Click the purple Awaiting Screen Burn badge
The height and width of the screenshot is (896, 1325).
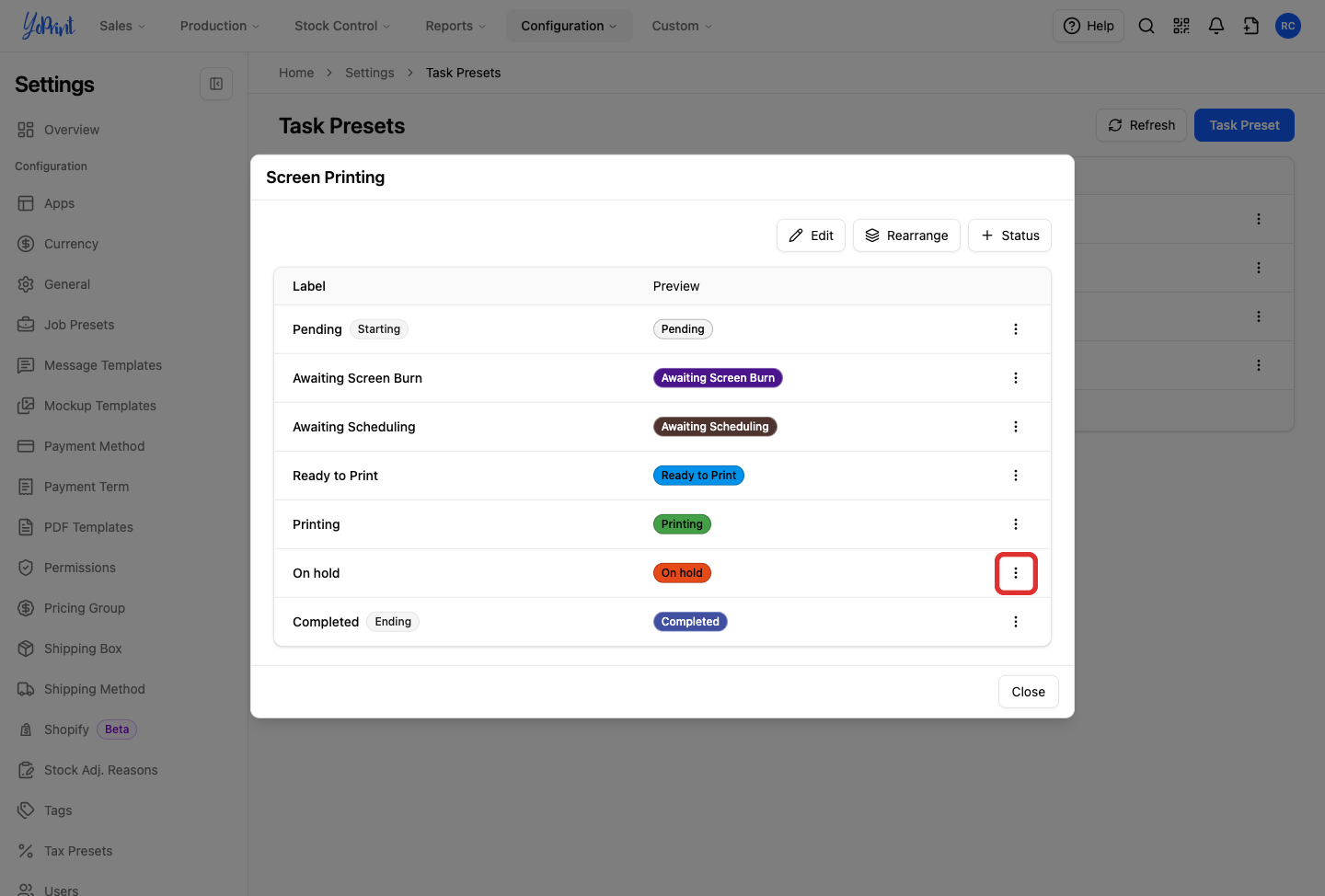click(x=718, y=378)
